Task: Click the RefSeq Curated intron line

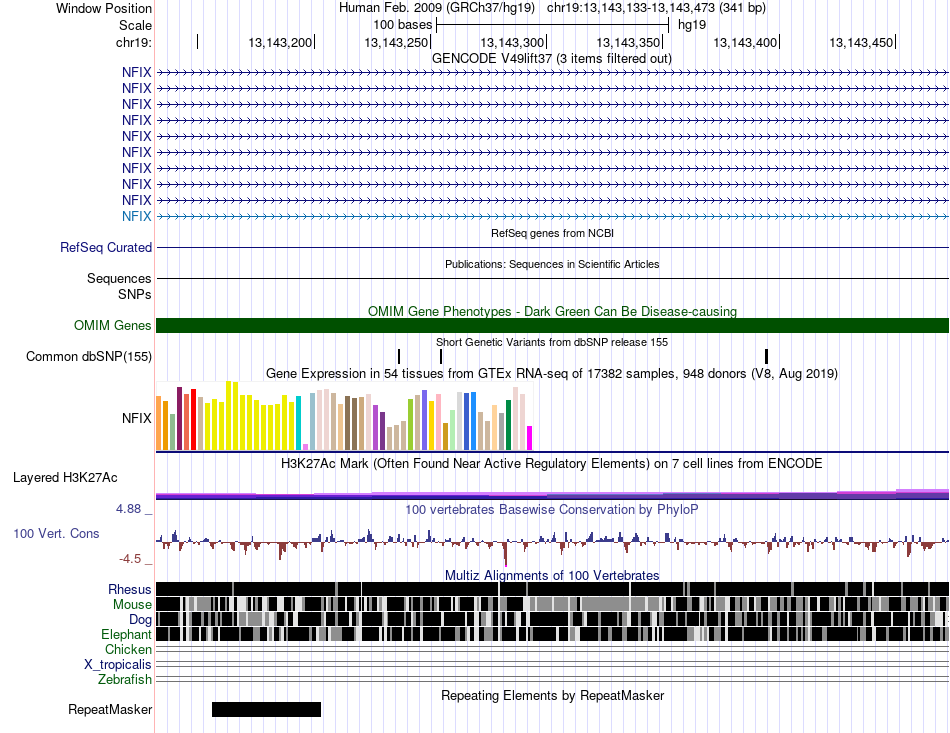Action: (x=552, y=247)
